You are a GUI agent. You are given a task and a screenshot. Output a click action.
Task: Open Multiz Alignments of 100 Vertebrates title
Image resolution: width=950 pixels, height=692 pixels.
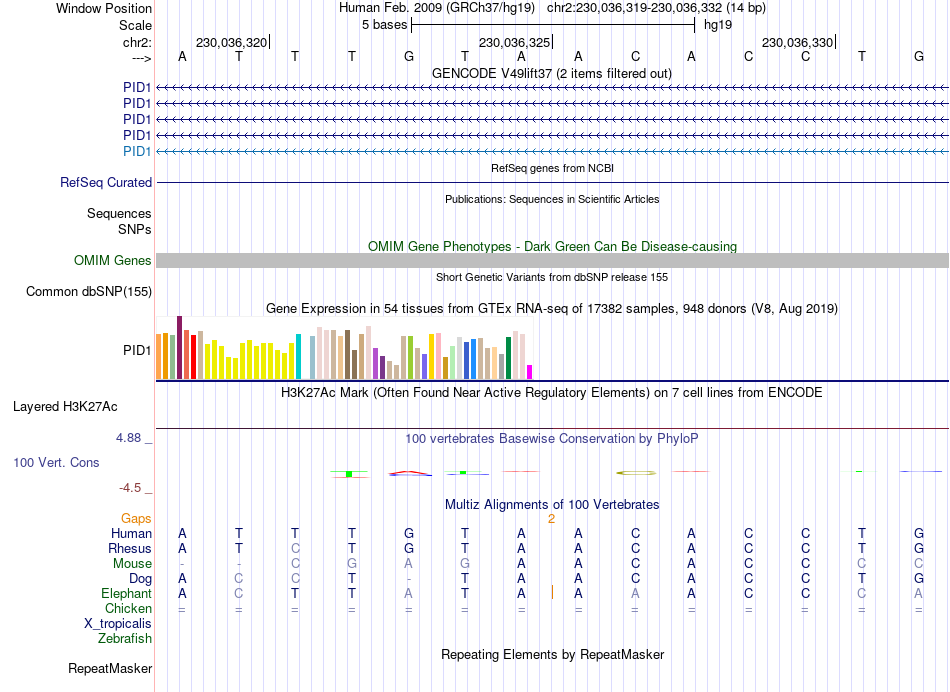pos(552,505)
